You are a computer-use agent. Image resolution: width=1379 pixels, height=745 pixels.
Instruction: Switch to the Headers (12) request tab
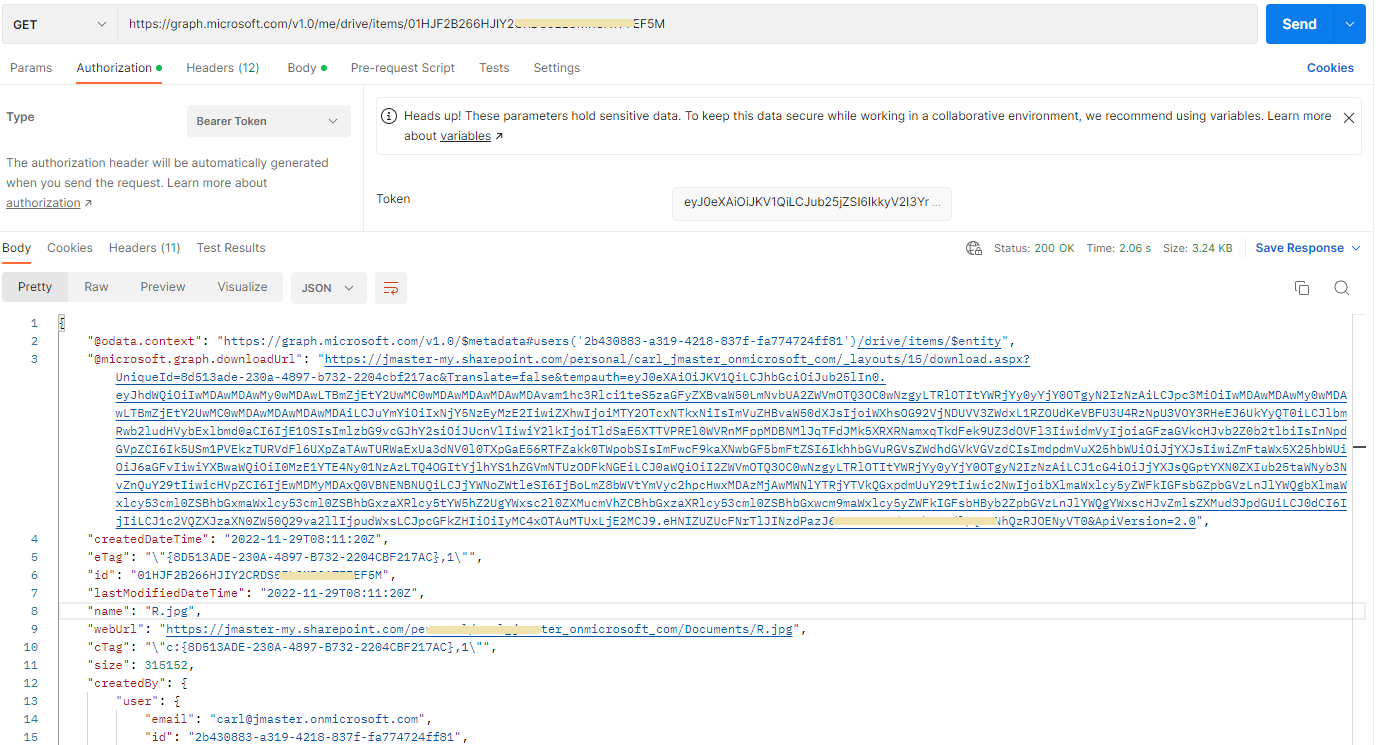tap(222, 67)
